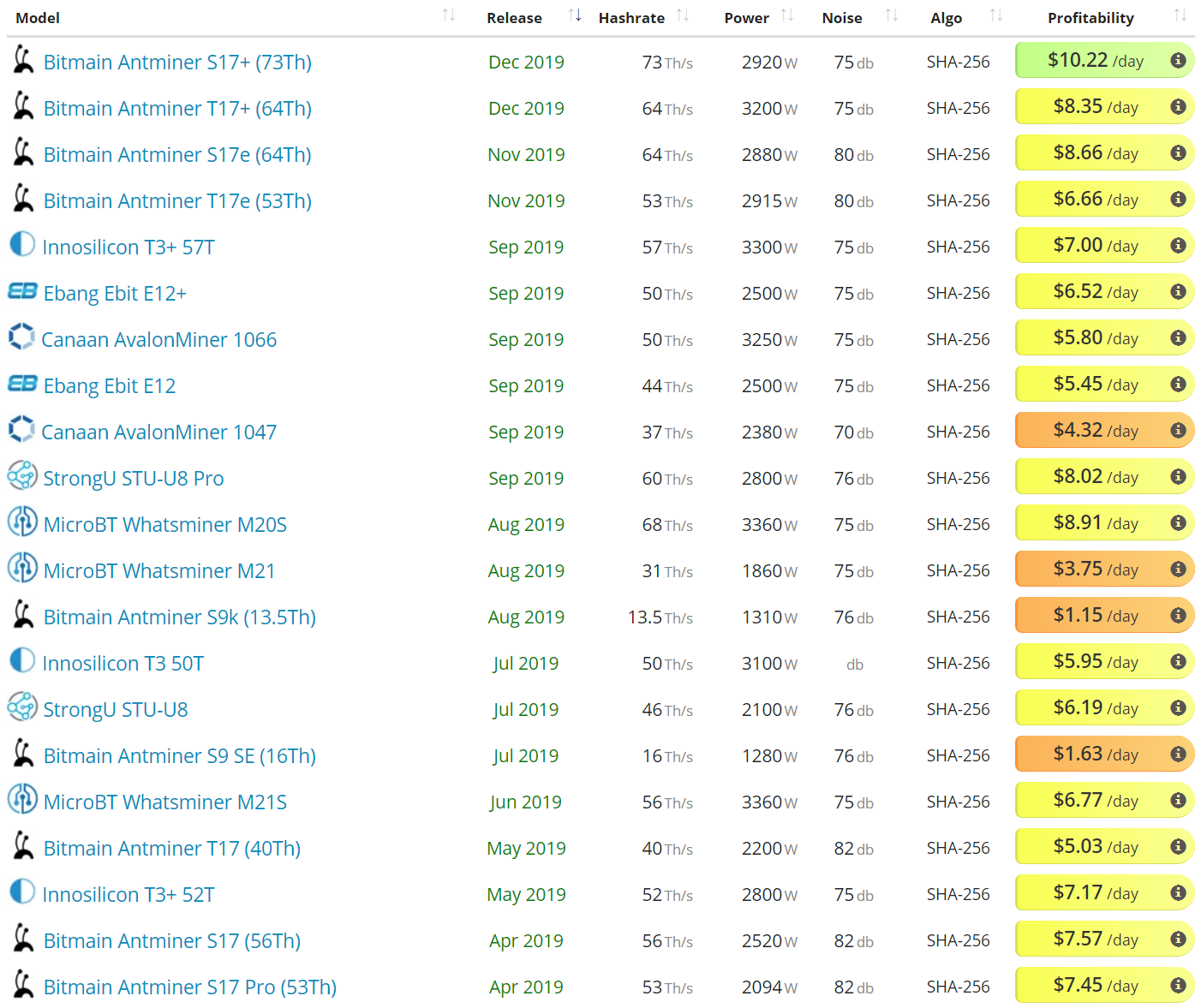This screenshot has width=1195, height=1008.
Task: Open info icon on the $1.15/day profitability
Action: pyautogui.click(x=1178, y=615)
